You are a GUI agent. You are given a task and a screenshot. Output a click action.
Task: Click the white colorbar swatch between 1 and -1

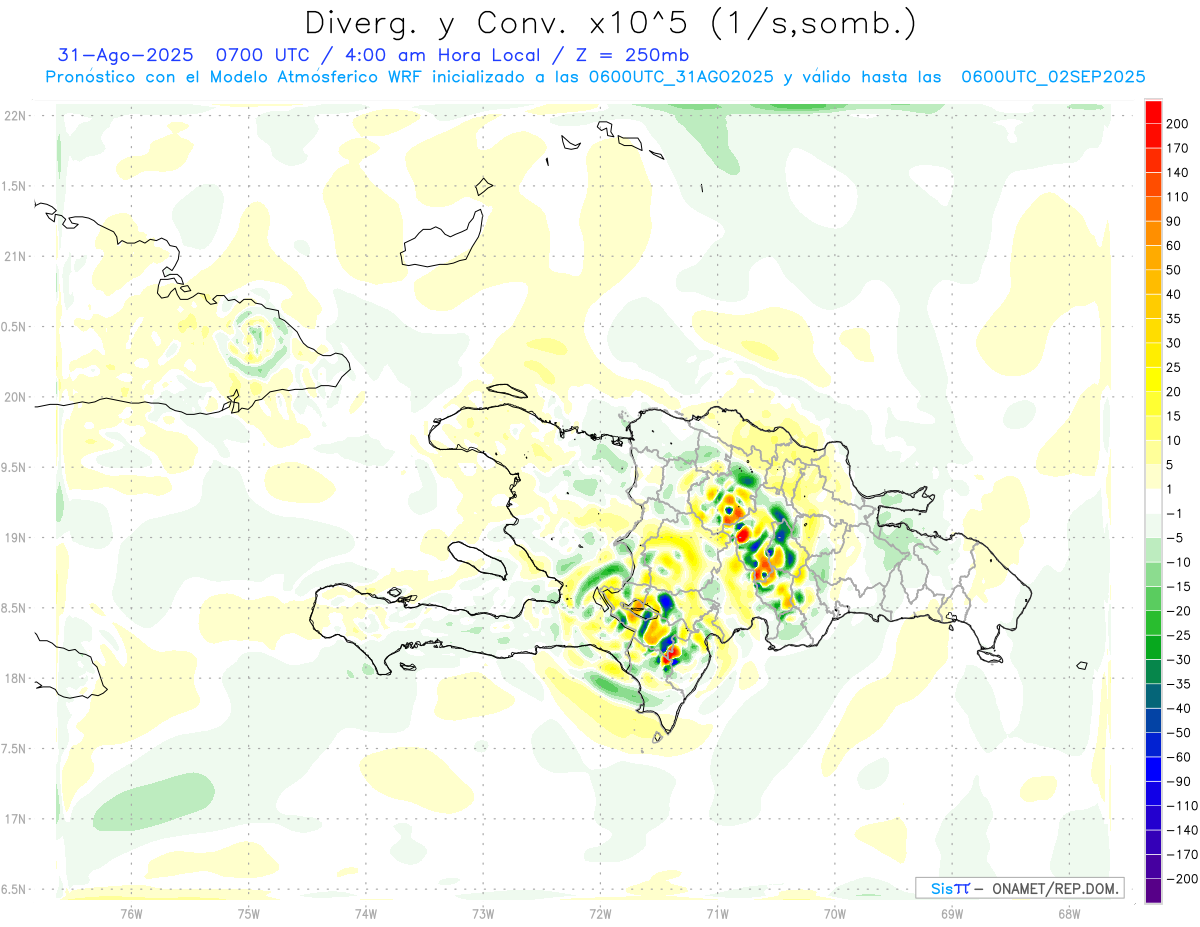click(x=1154, y=501)
